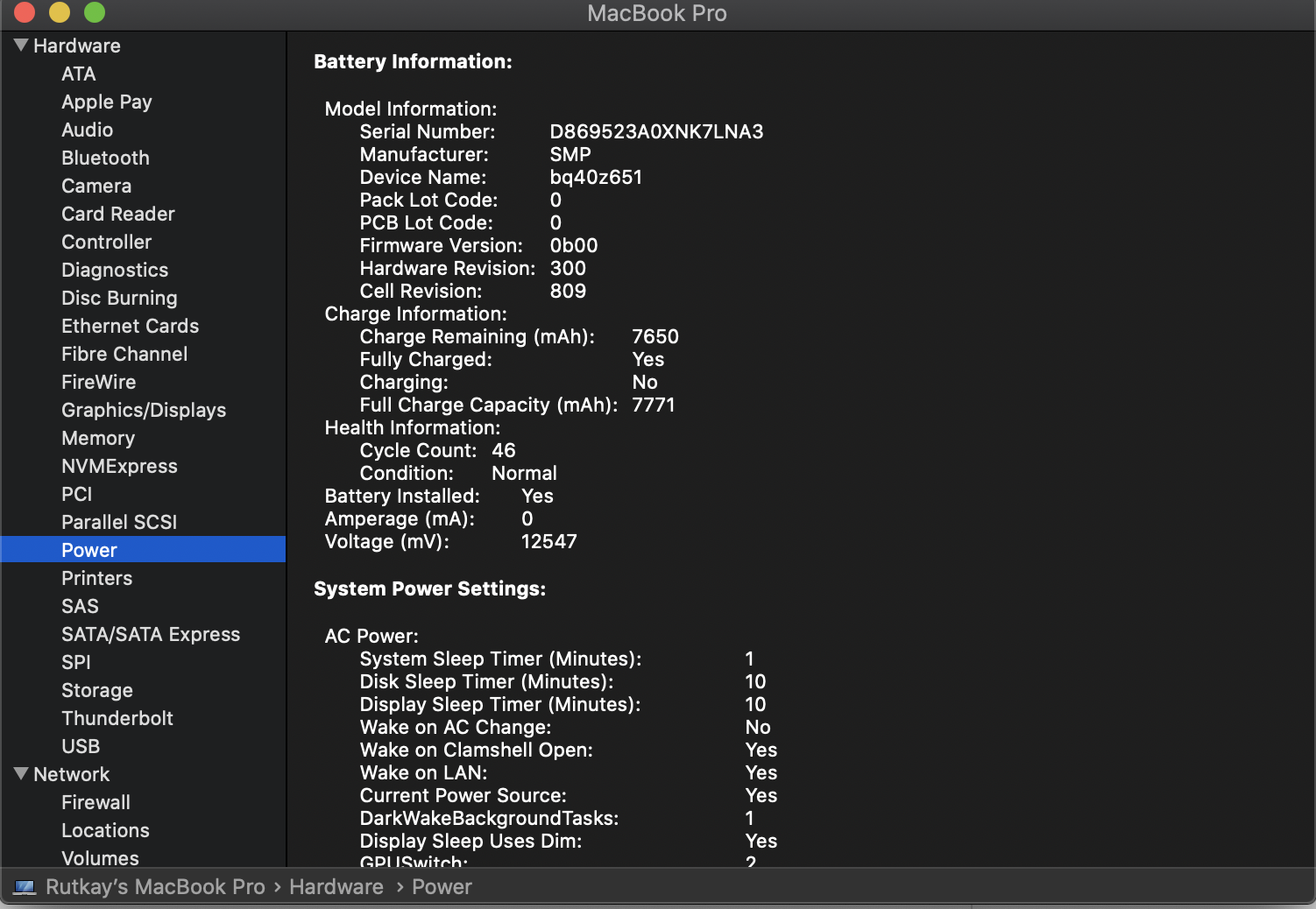Click the serial number D869523A0XNK7LNA3

657,131
